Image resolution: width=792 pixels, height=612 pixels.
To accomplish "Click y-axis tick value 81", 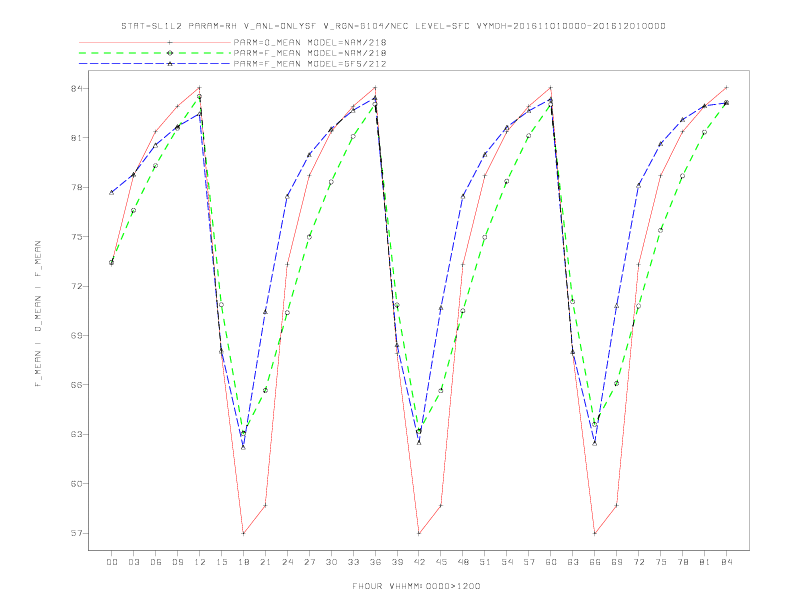I will pos(76,138).
